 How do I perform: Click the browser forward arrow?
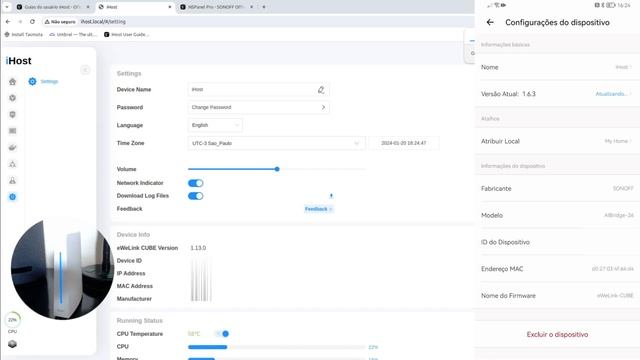click(x=20, y=22)
